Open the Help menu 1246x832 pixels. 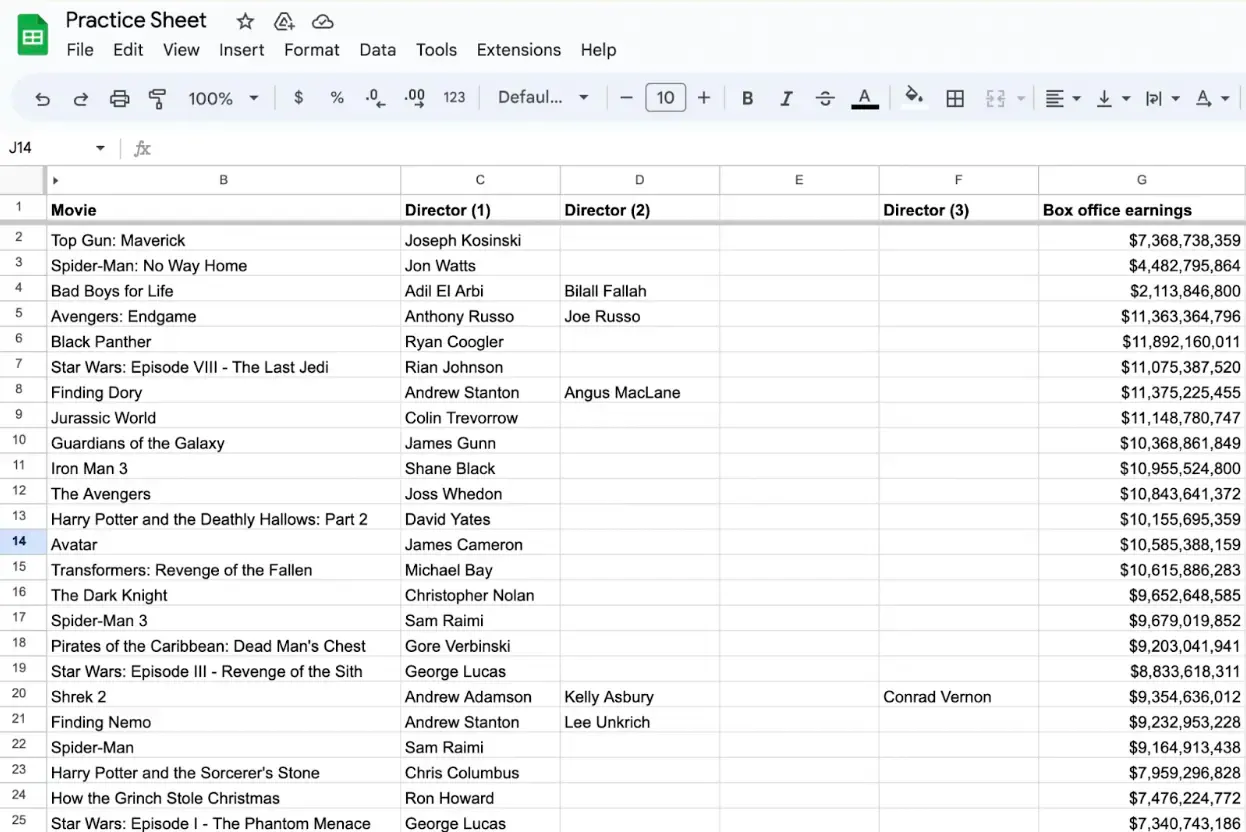598,50
